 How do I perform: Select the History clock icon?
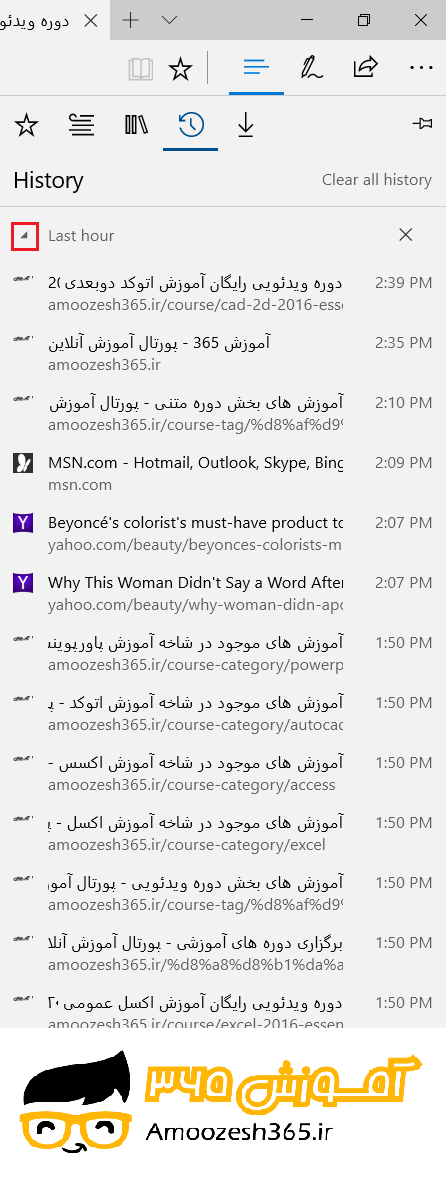coord(191,125)
